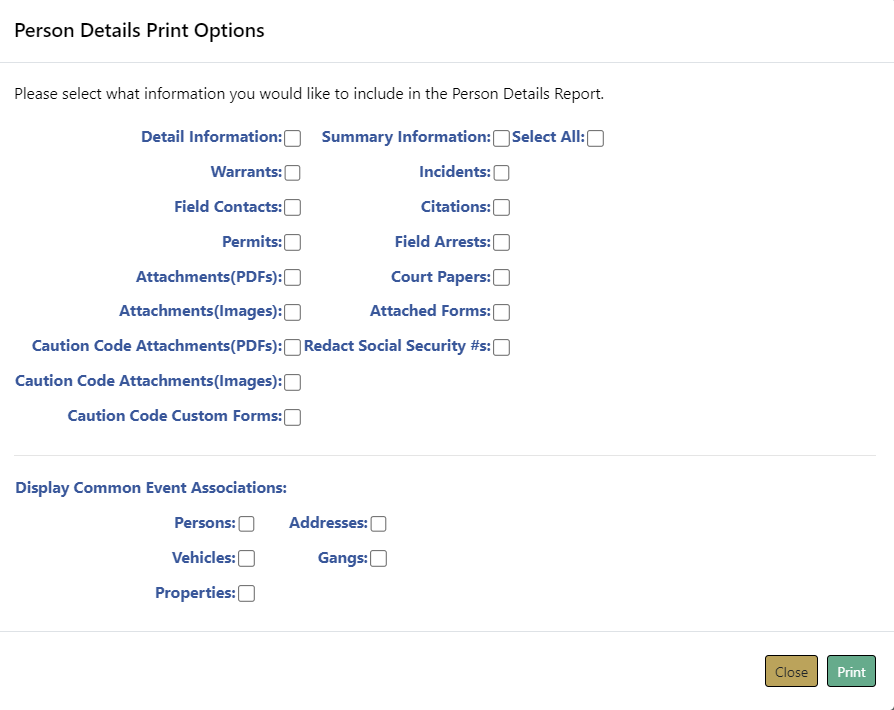This screenshot has width=894, height=710.
Task: Check Persons under Common Event Associations
Action: [247, 524]
